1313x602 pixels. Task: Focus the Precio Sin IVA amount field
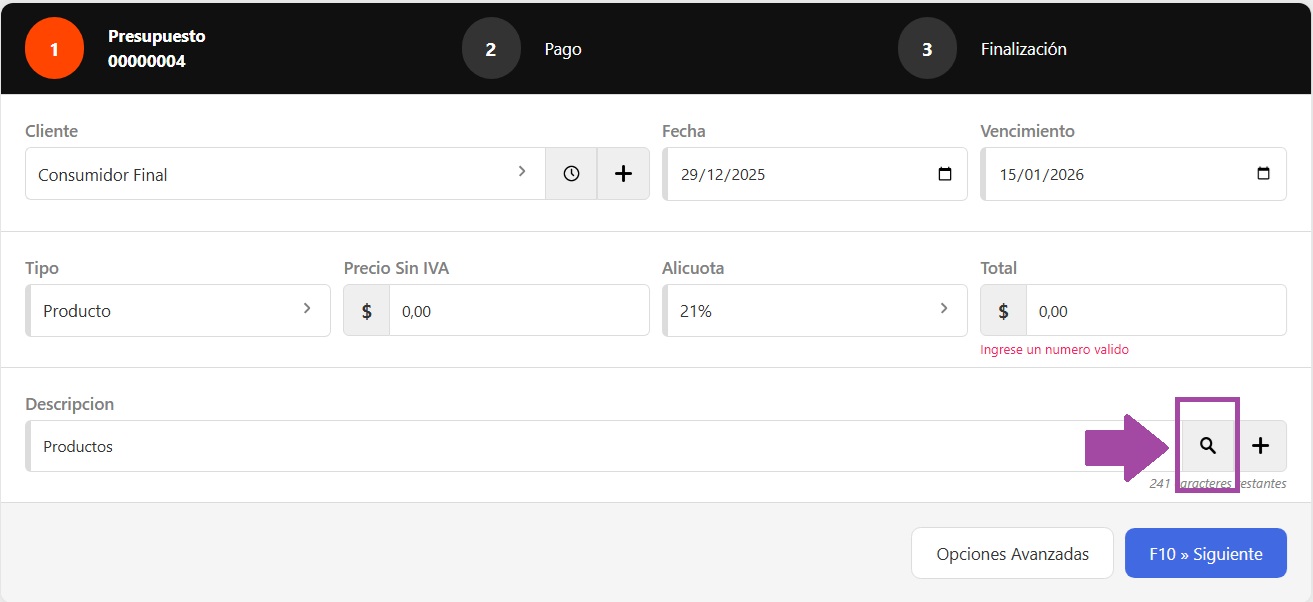518,311
